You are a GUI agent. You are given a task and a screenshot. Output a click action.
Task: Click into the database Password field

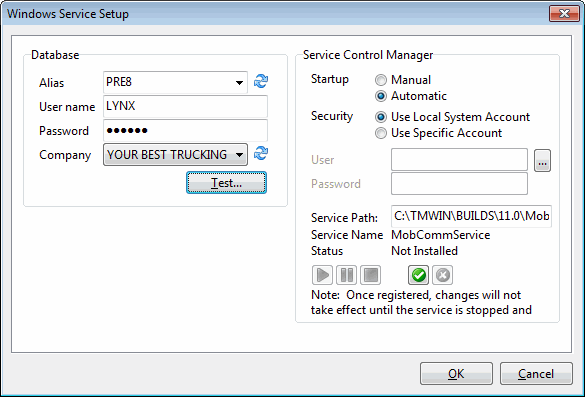pos(185,130)
